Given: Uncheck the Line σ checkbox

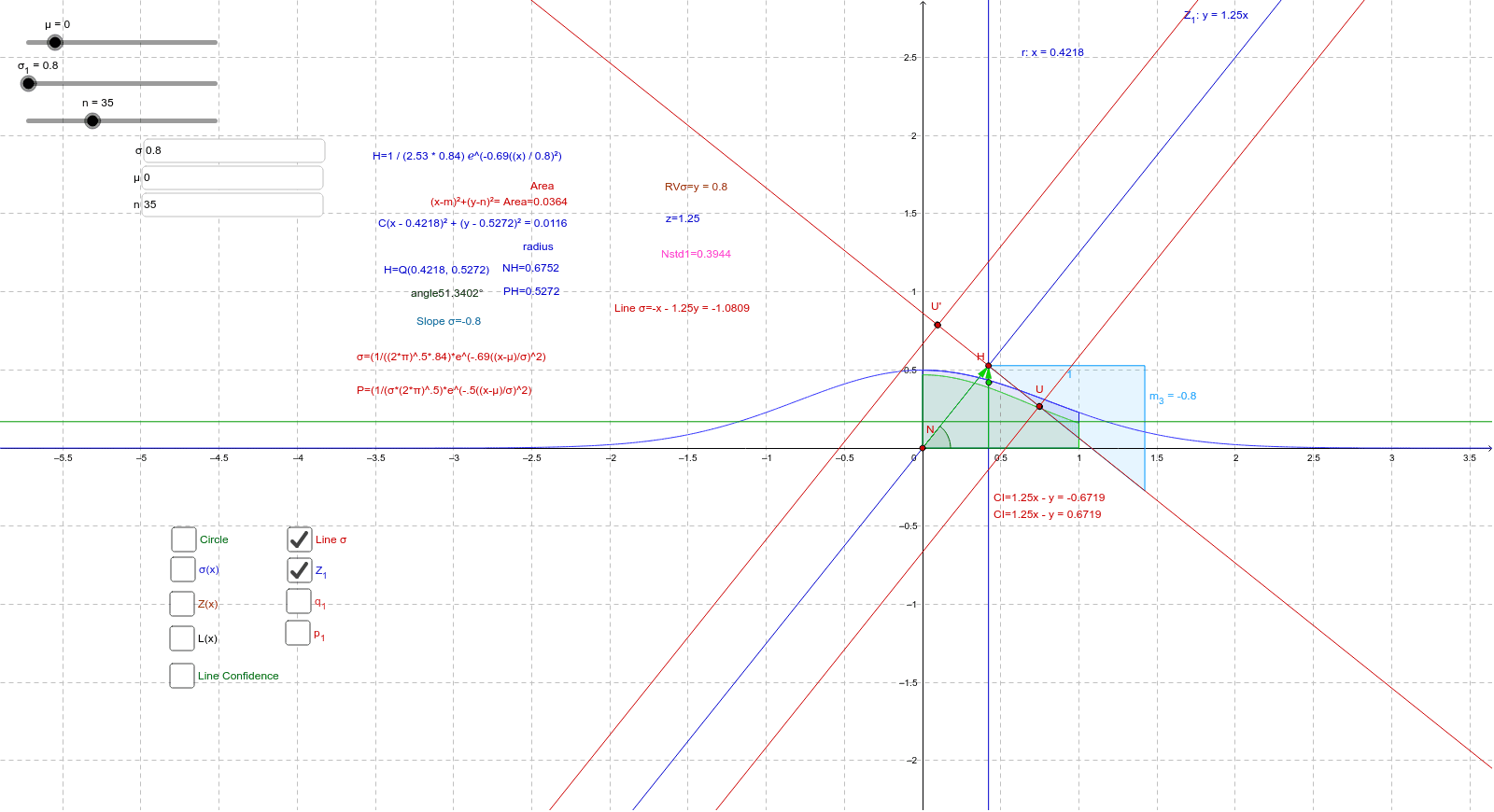Looking at the screenshot, I should pyautogui.click(x=299, y=539).
